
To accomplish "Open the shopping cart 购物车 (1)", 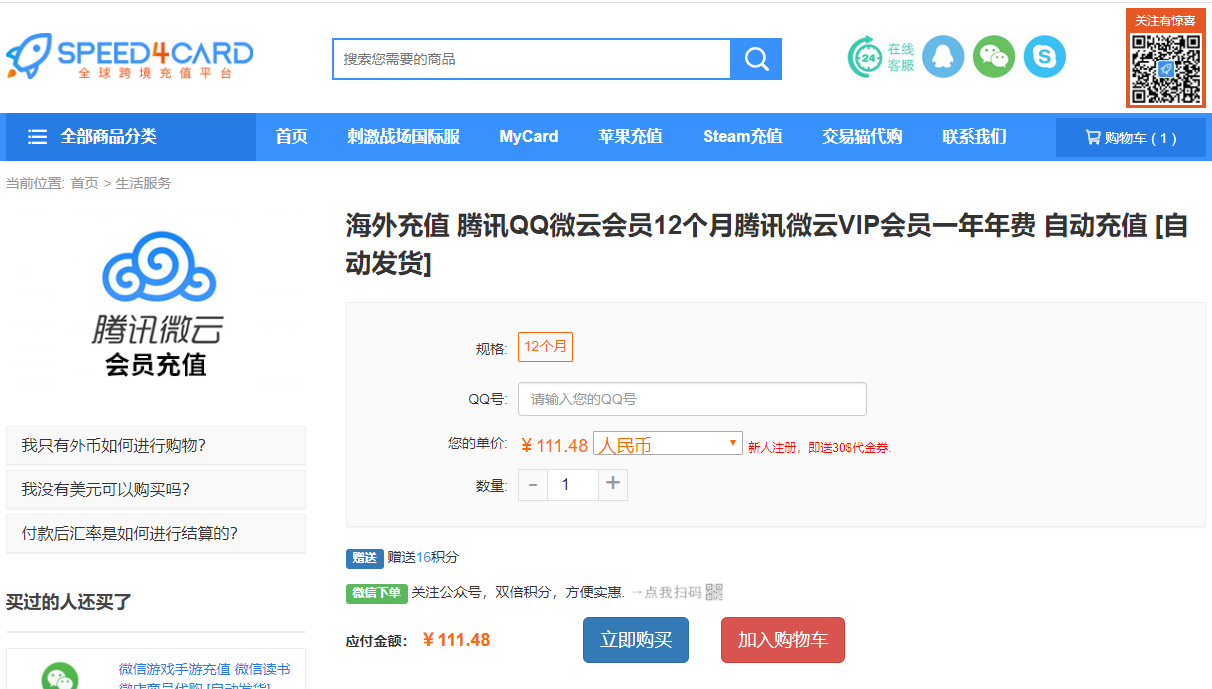I will pos(1131,138).
